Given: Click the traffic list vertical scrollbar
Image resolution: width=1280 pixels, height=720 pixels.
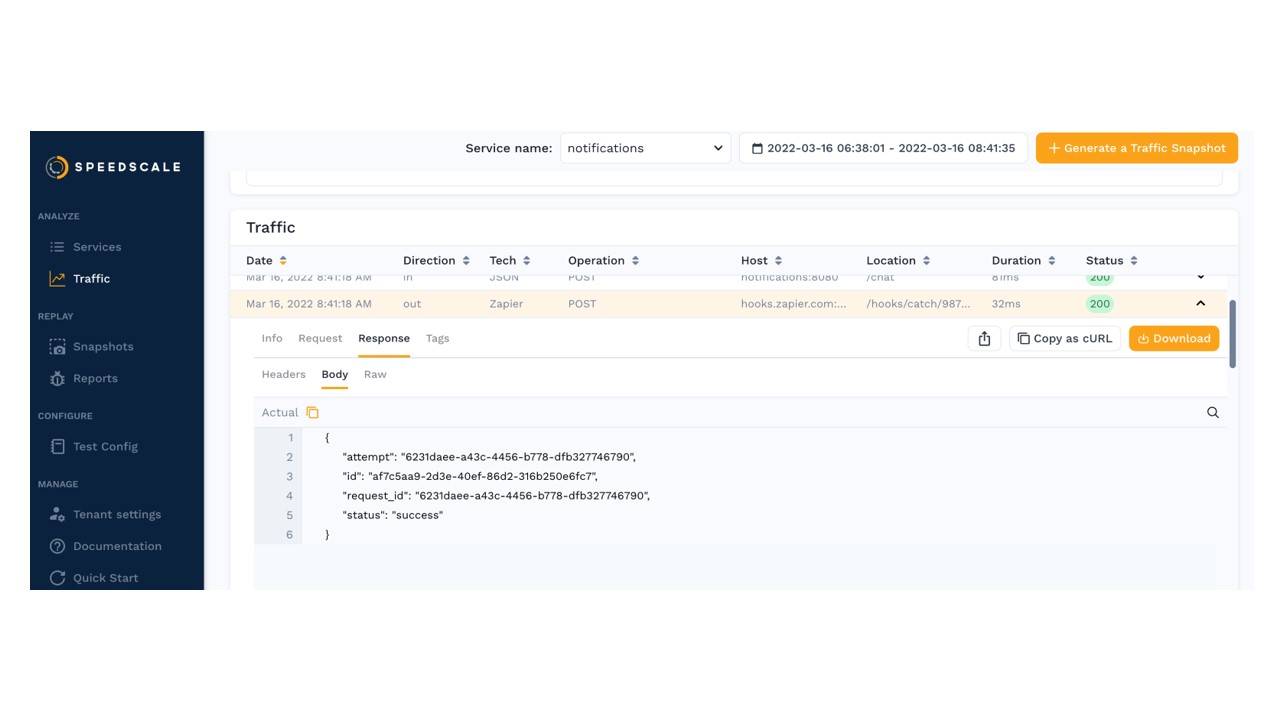Looking at the screenshot, I should click(x=1232, y=334).
